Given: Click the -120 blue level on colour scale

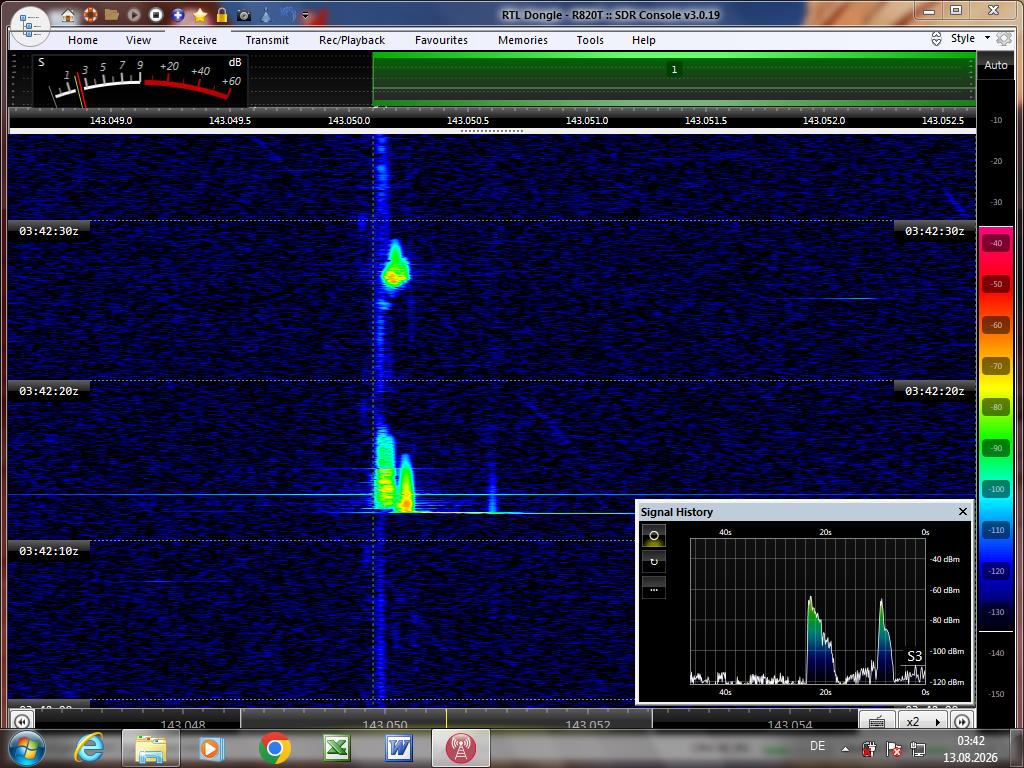Looking at the screenshot, I should (x=996, y=571).
